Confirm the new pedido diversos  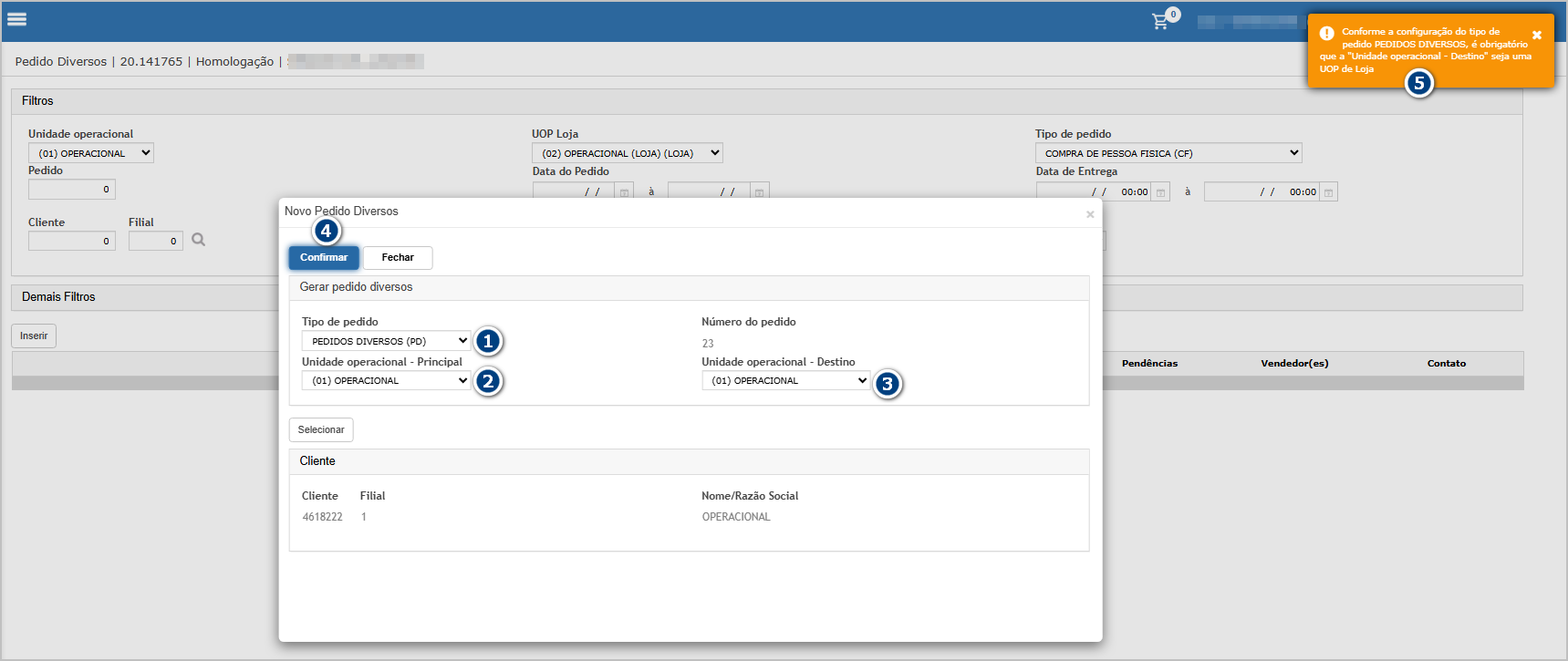point(324,258)
